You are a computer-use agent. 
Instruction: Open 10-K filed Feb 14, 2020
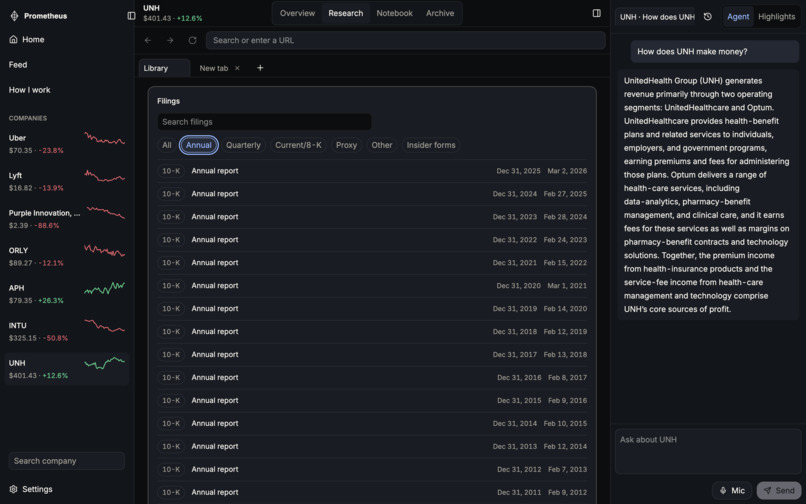click(x=372, y=309)
